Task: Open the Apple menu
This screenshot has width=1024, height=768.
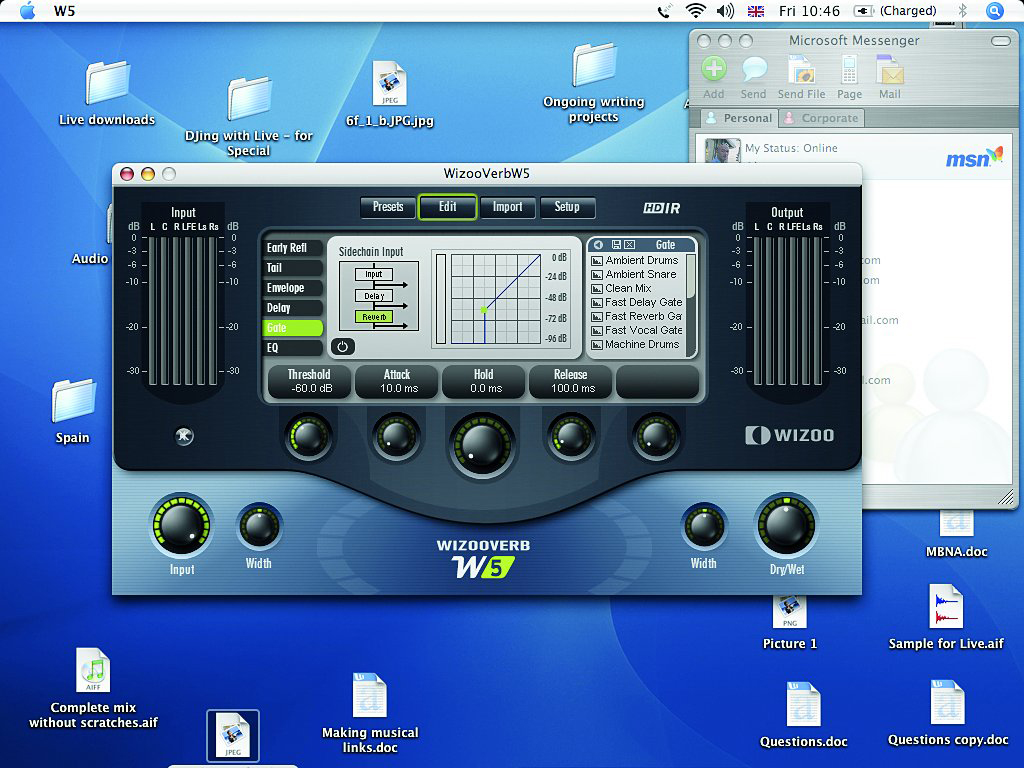Action: [27, 11]
